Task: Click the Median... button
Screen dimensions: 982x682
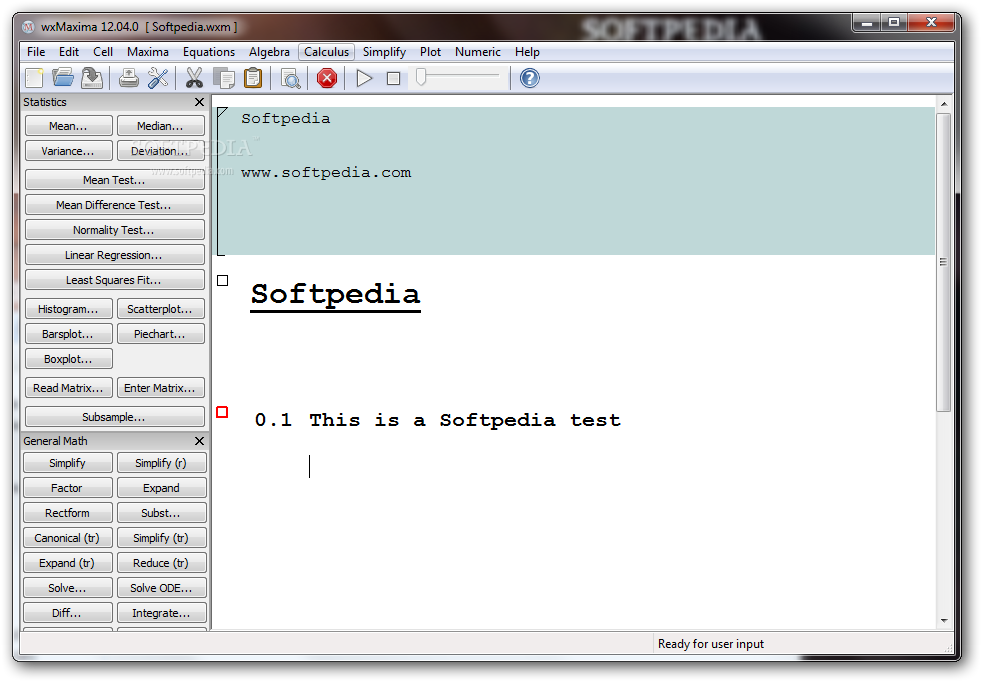Action: coord(161,126)
